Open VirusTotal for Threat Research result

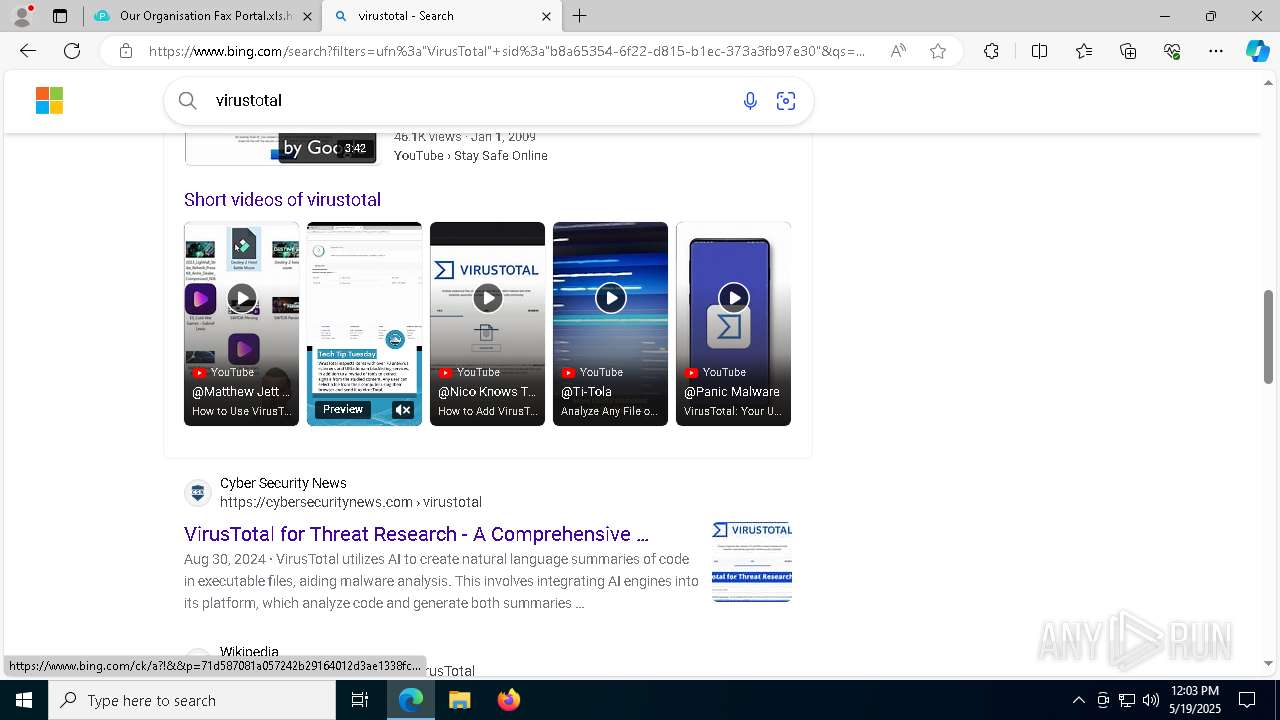(x=416, y=534)
